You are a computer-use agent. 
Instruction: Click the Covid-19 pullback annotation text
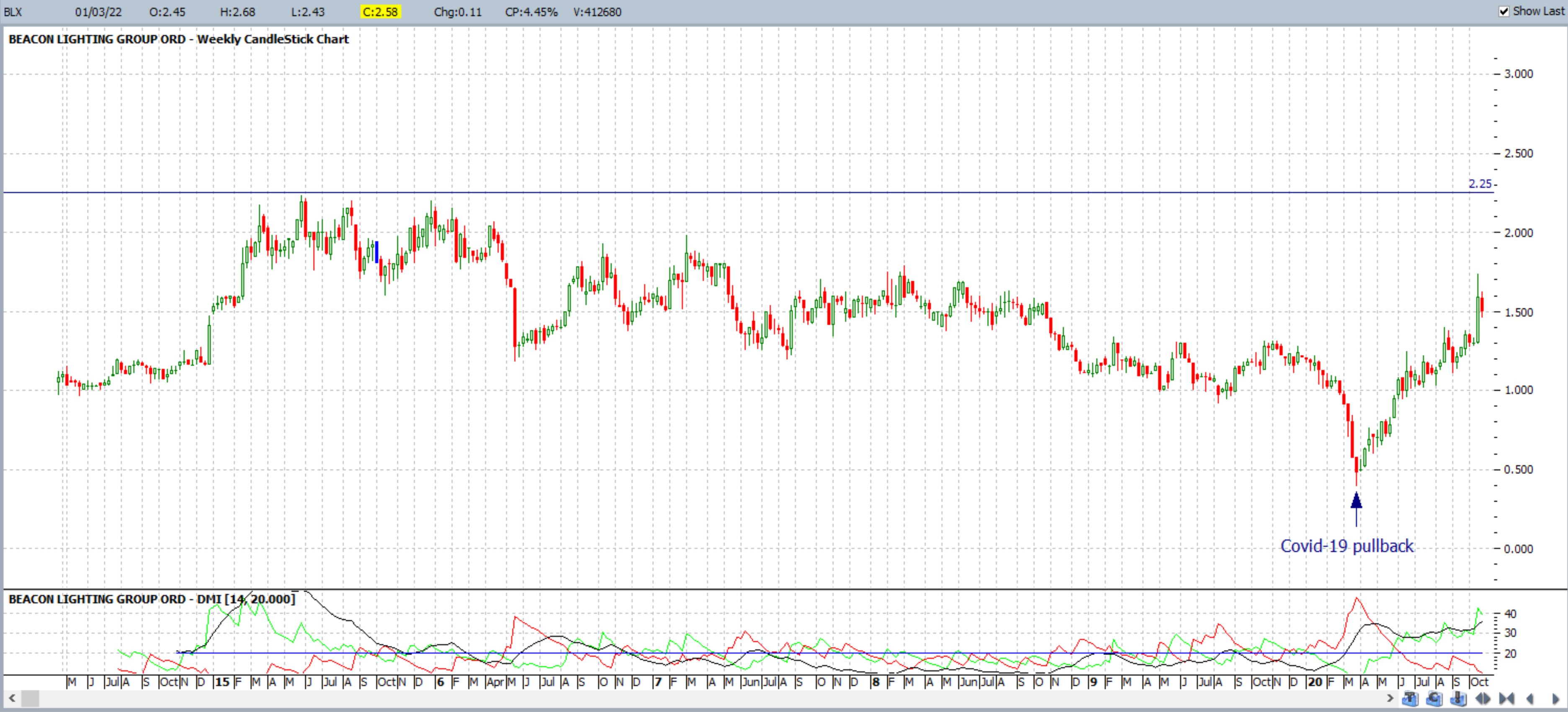[x=1347, y=546]
